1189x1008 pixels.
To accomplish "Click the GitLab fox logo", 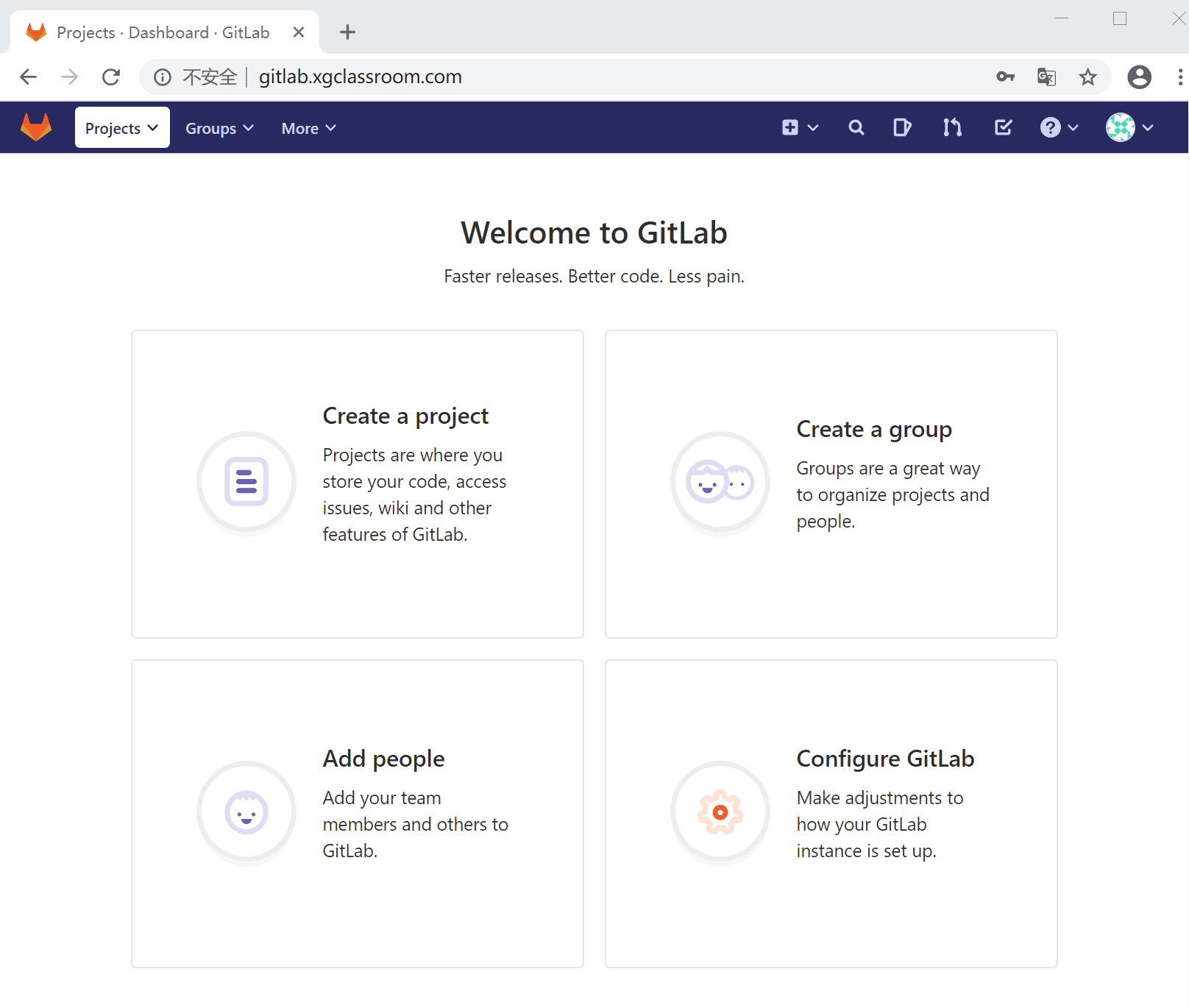I will point(35,127).
